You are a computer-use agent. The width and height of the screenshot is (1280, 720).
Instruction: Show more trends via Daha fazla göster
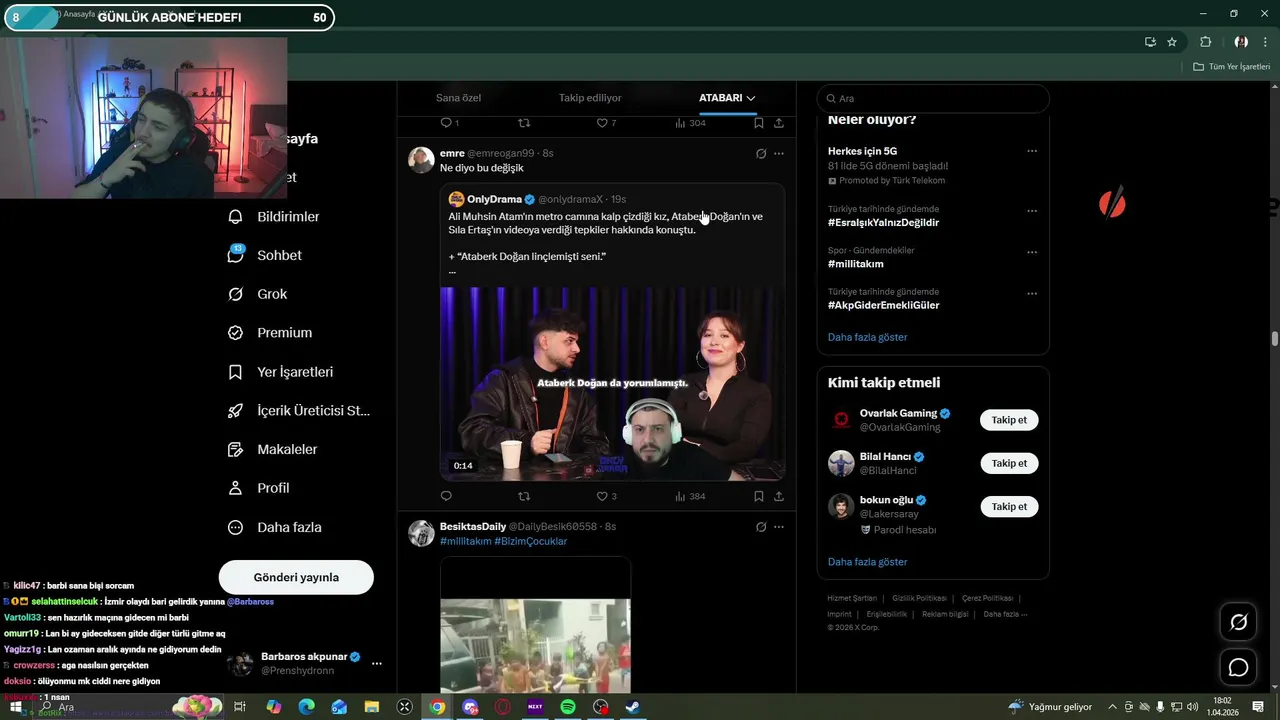[x=867, y=337]
